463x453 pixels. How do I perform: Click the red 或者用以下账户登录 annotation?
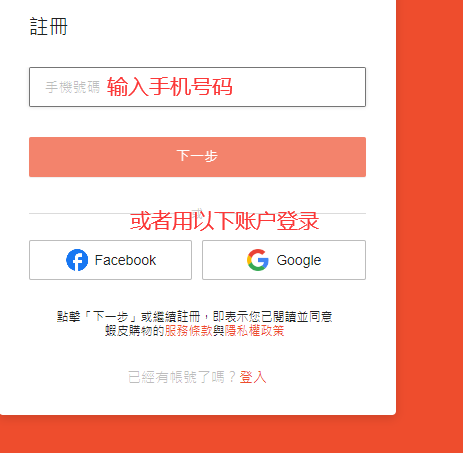coord(224,221)
